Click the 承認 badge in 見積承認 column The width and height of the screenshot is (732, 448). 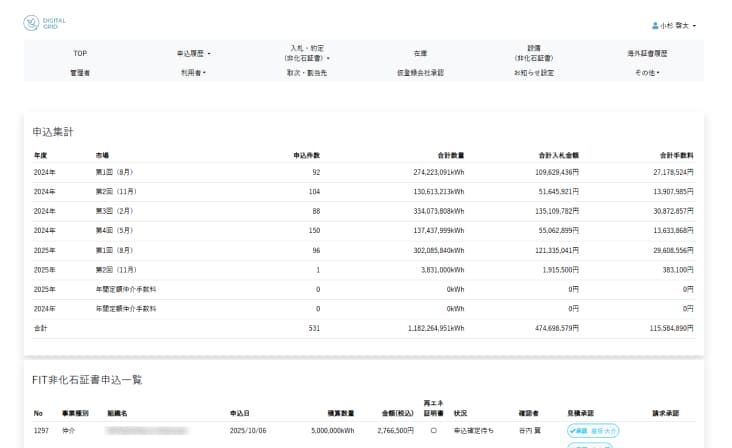tap(580, 430)
